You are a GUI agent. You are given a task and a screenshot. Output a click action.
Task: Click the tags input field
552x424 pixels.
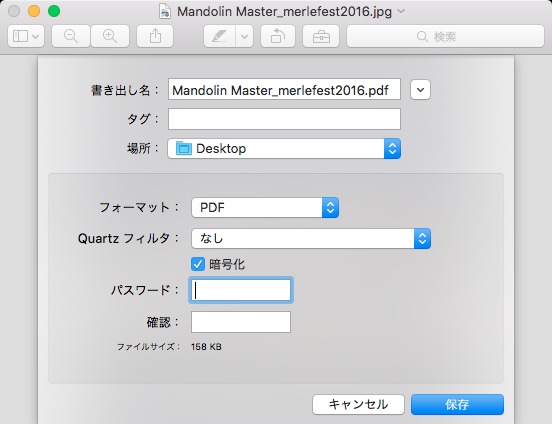point(284,119)
